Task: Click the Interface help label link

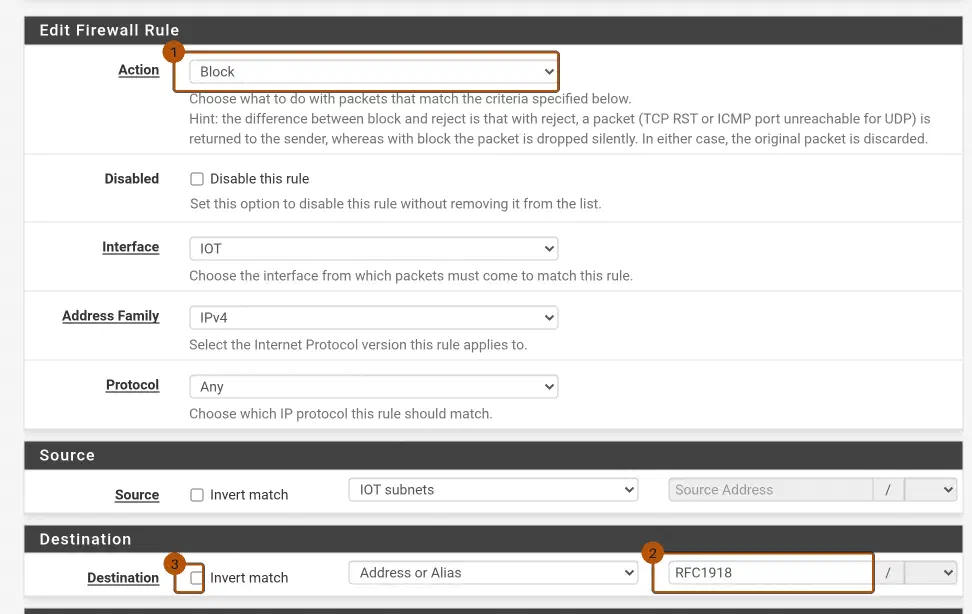Action: tap(131, 247)
